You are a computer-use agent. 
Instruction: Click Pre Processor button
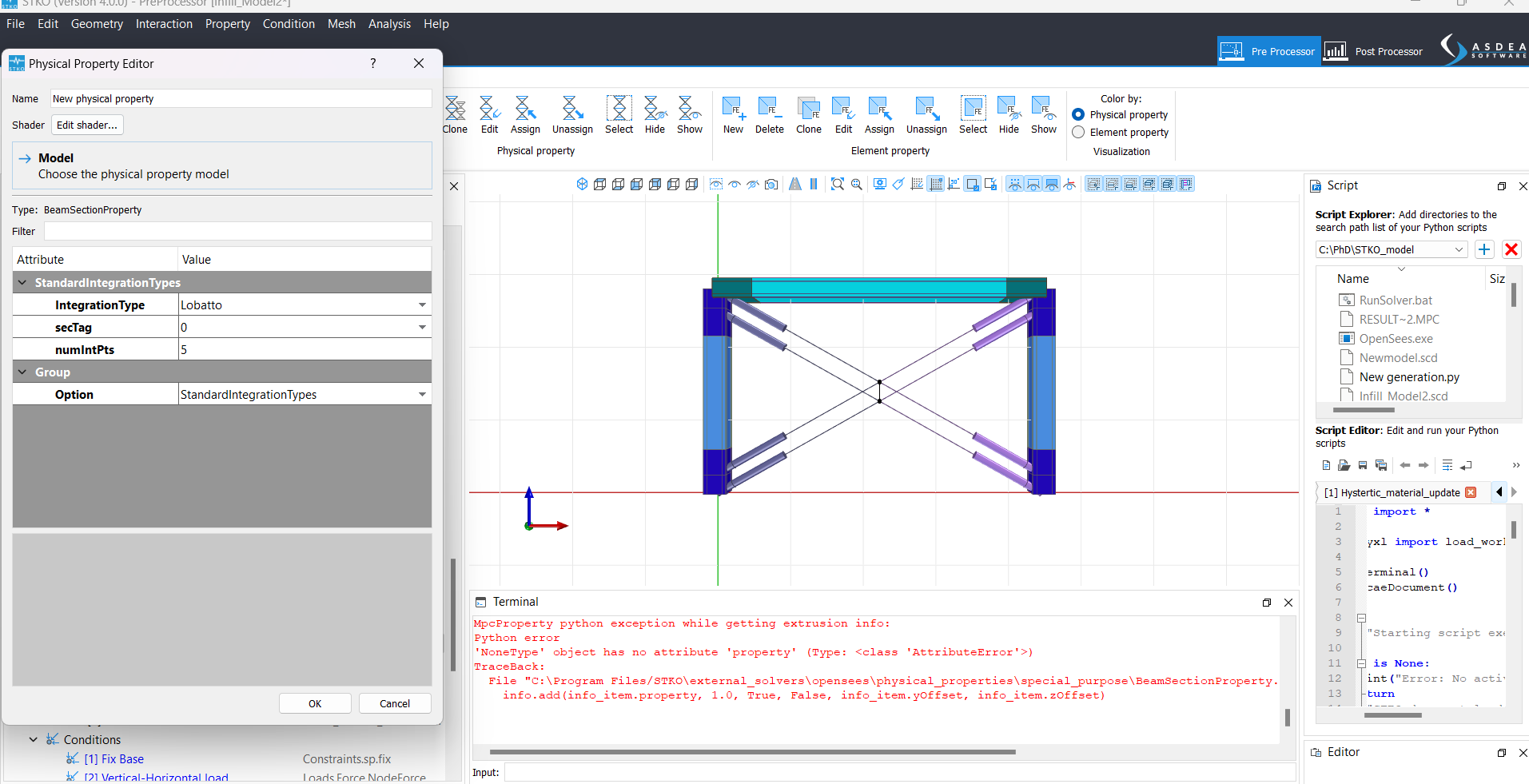[x=1268, y=51]
